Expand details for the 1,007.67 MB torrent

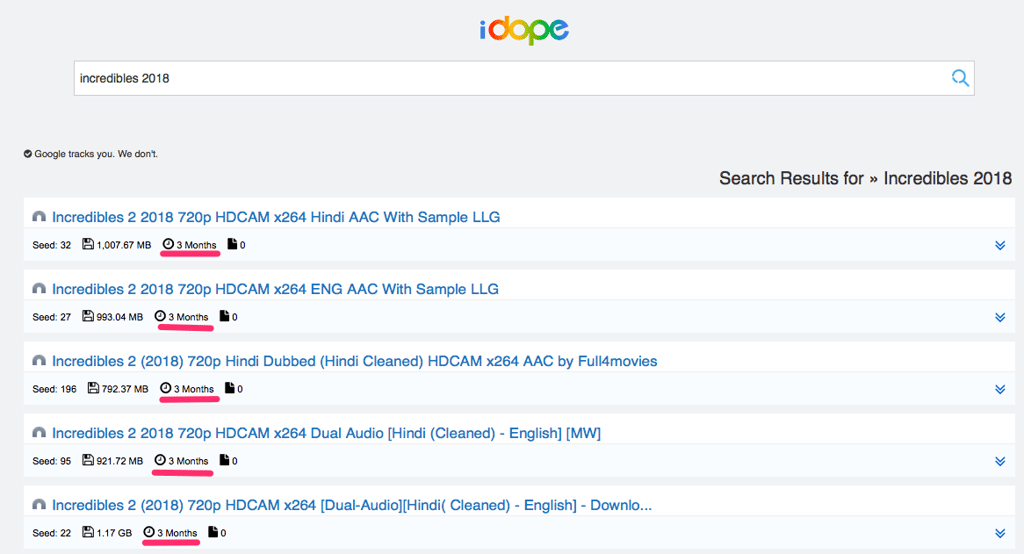[x=1000, y=245]
